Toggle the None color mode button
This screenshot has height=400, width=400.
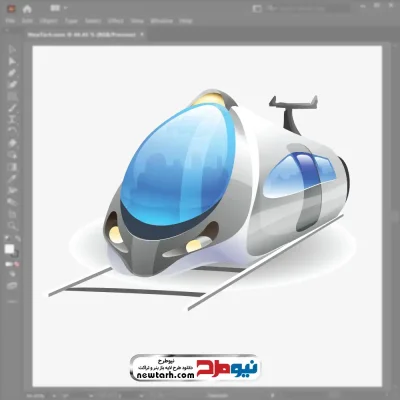17,264
